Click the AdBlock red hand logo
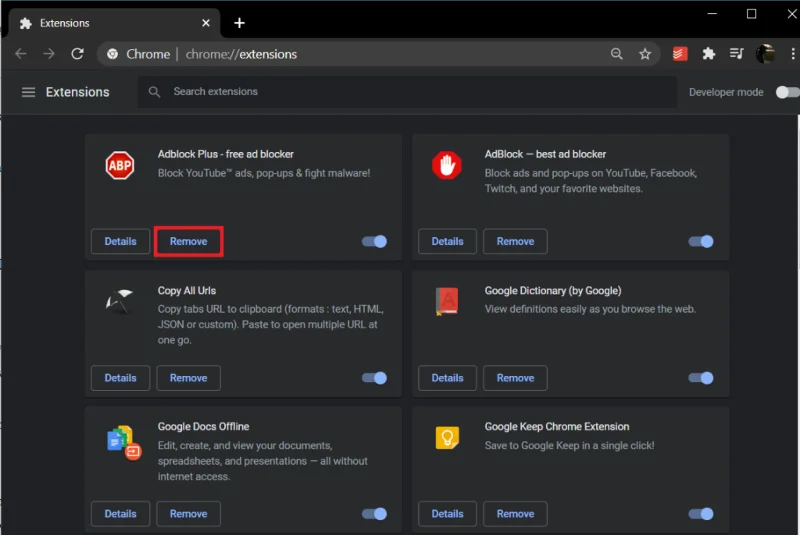800x535 pixels. tap(446, 165)
